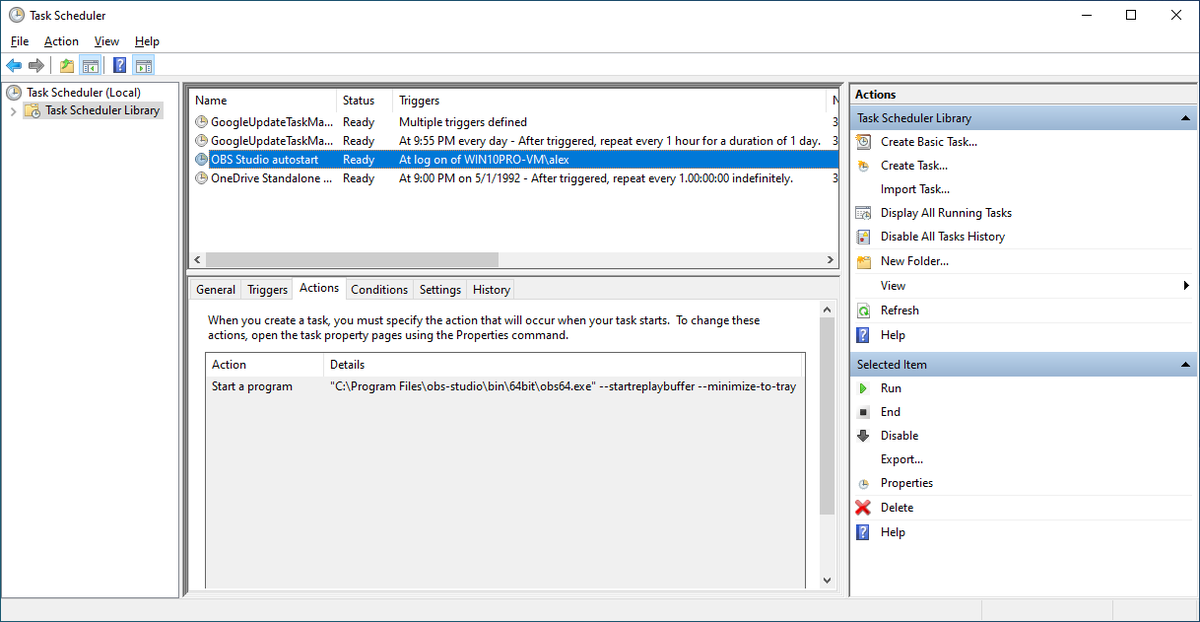Click the Properties action link
The image size is (1200, 622).
tap(907, 483)
